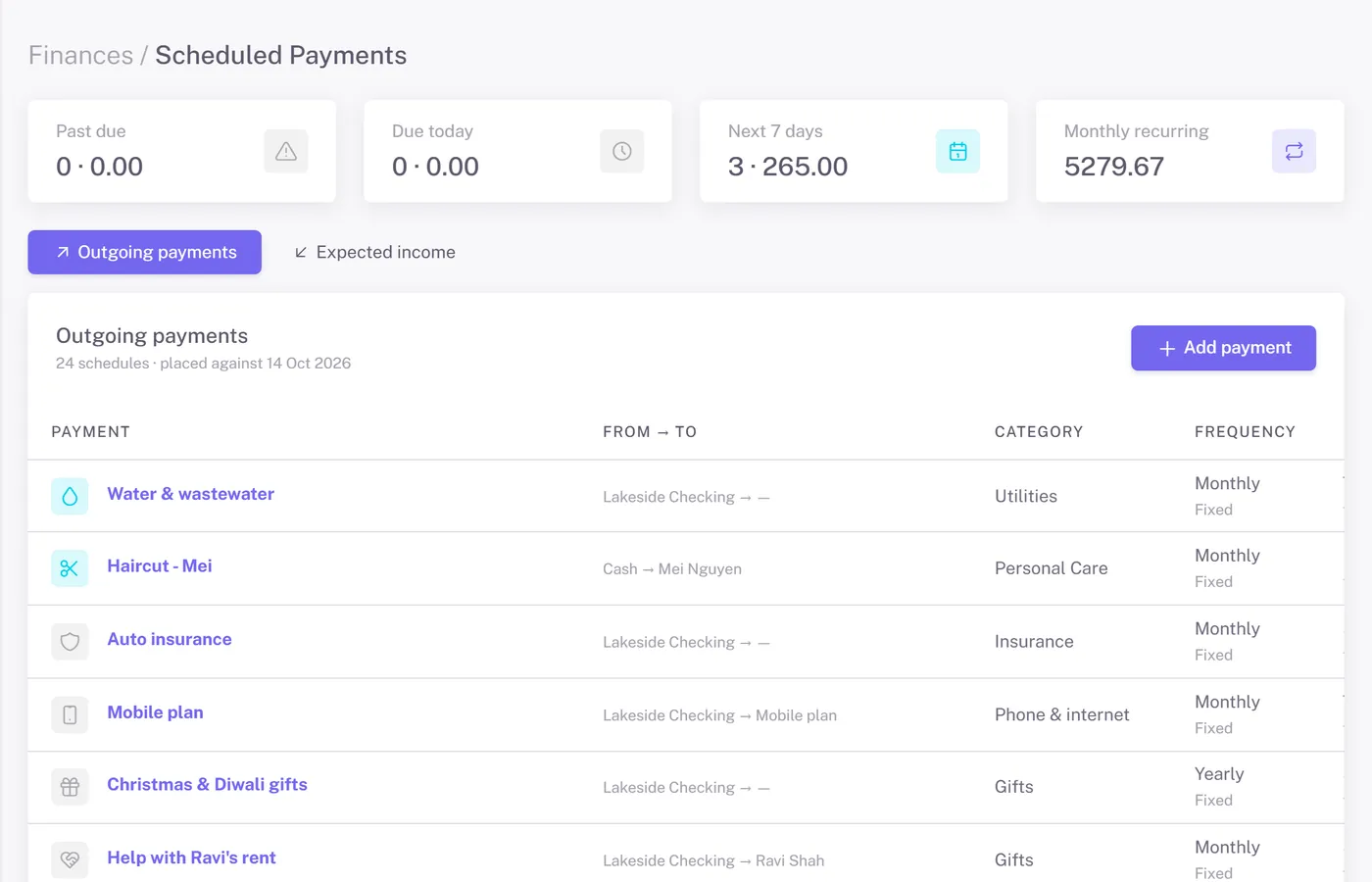Click the gift icon for Christmas & Diwali gifts
The height and width of the screenshot is (882, 1372).
70,787
